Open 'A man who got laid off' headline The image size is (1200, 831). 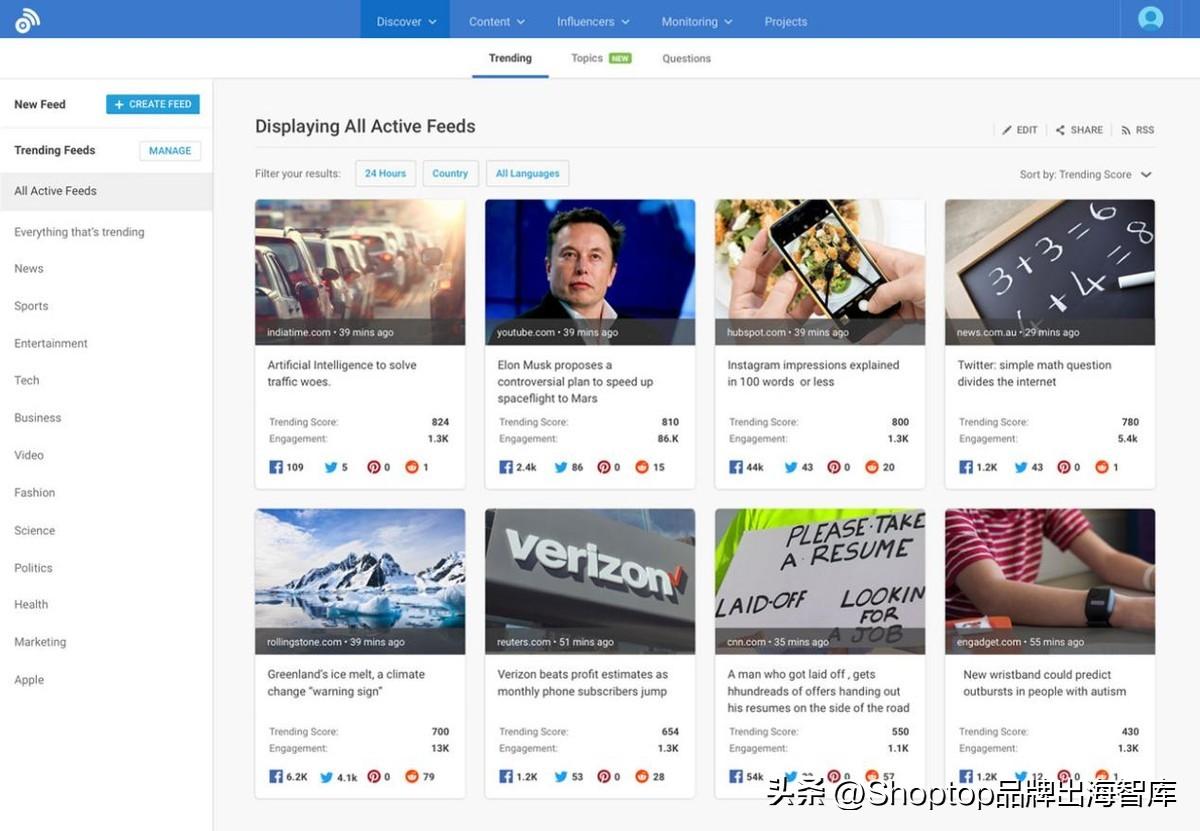point(819,691)
